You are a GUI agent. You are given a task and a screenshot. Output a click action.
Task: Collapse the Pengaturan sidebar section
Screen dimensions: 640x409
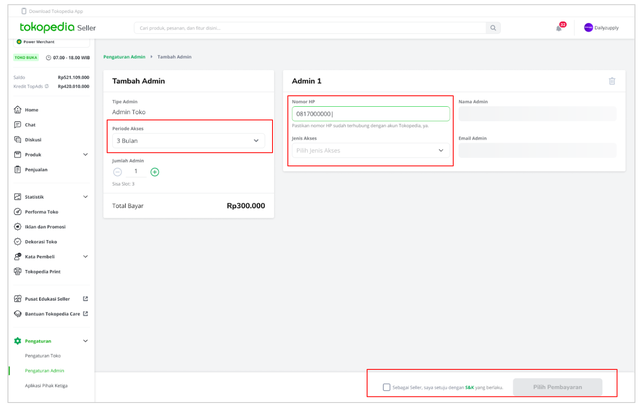tap(85, 341)
